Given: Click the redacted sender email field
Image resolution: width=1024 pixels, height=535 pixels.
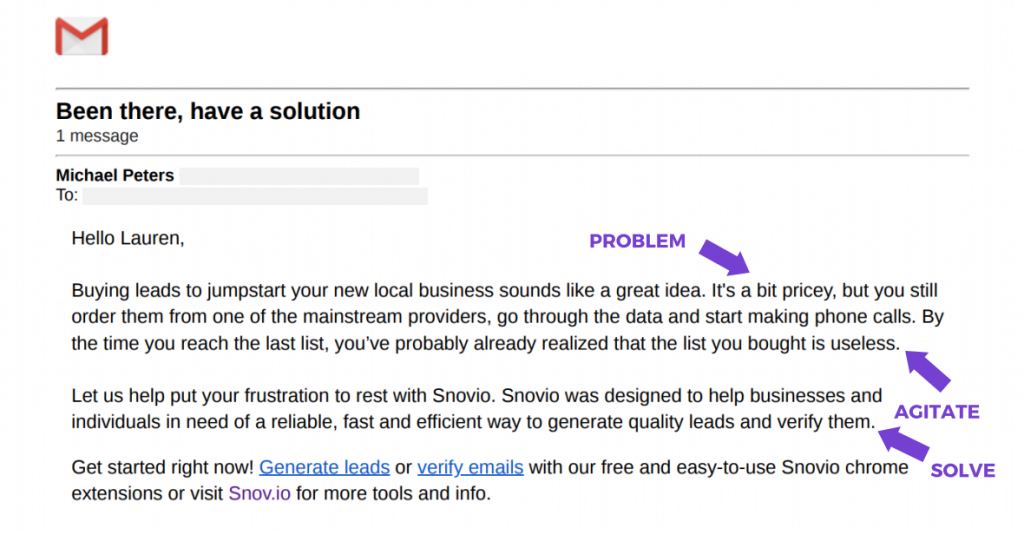Looking at the screenshot, I should 299,176.
